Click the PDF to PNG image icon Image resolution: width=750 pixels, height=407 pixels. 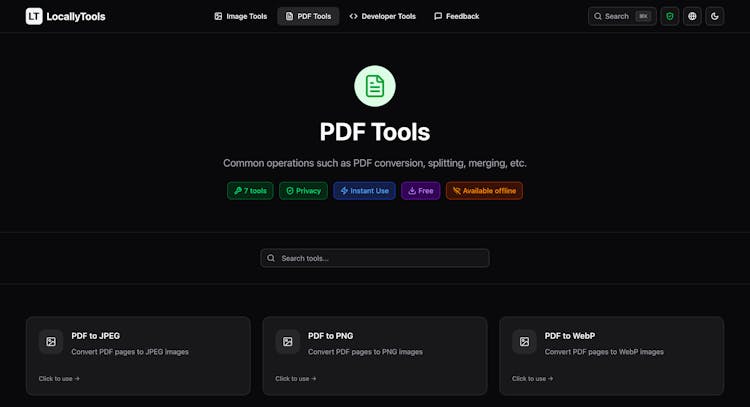pyautogui.click(x=287, y=342)
